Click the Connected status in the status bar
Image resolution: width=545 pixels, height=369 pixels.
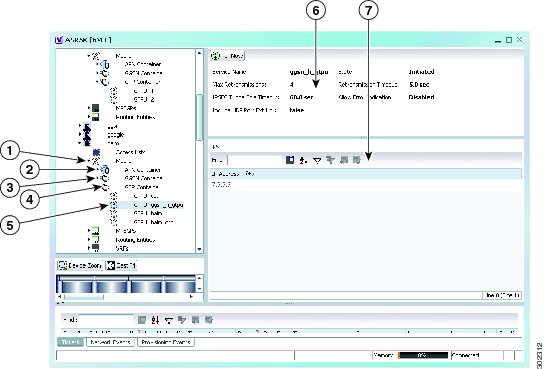pos(465,355)
